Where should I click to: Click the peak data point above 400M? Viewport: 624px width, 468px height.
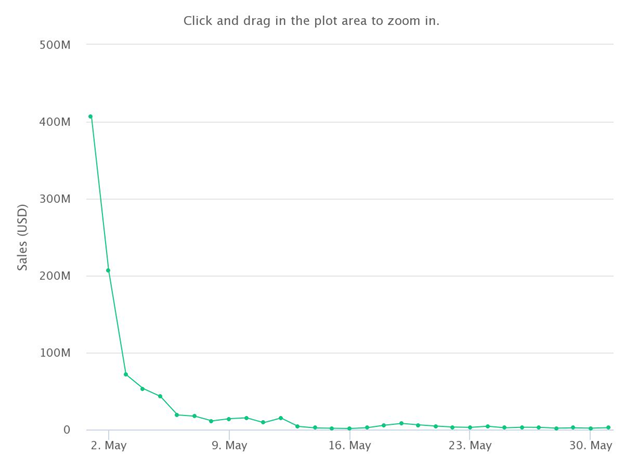(91, 117)
